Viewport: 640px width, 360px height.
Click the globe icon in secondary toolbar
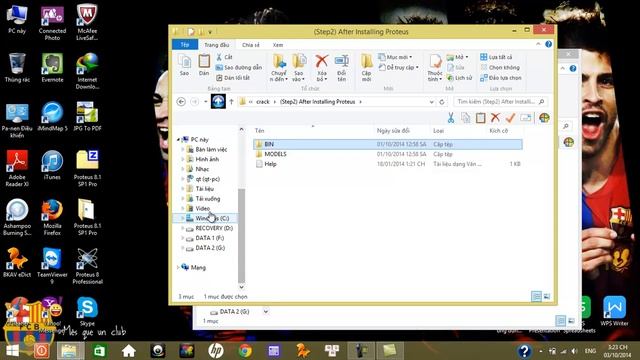(544, 118)
